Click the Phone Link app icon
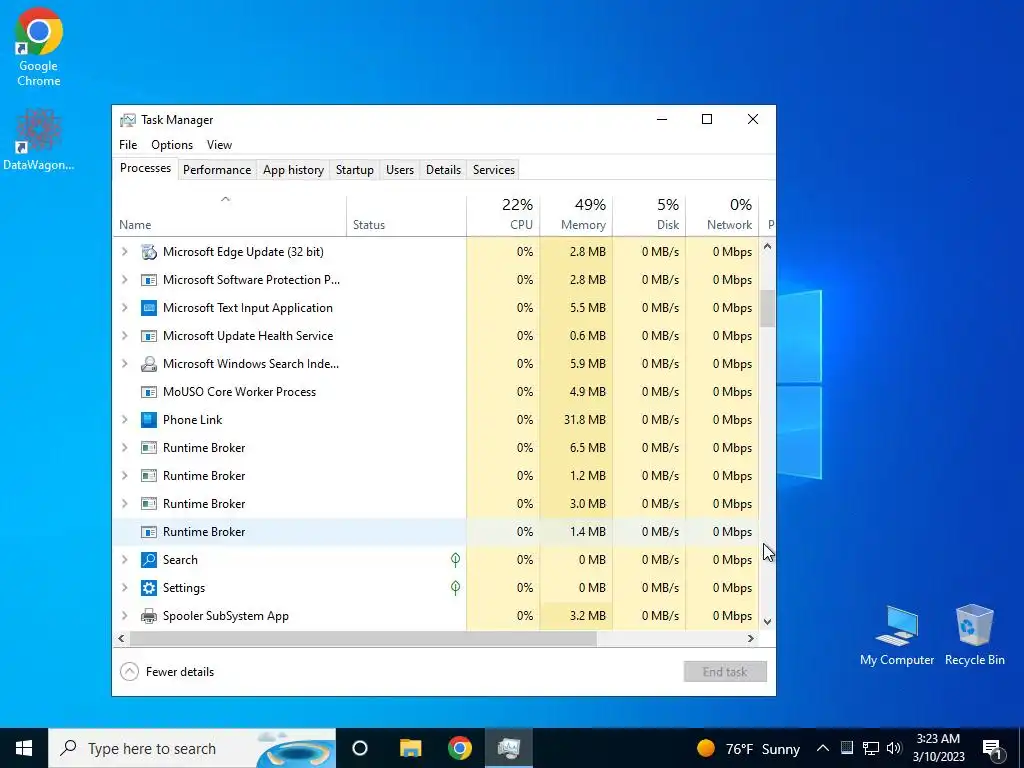This screenshot has width=1024, height=768. pos(149,420)
